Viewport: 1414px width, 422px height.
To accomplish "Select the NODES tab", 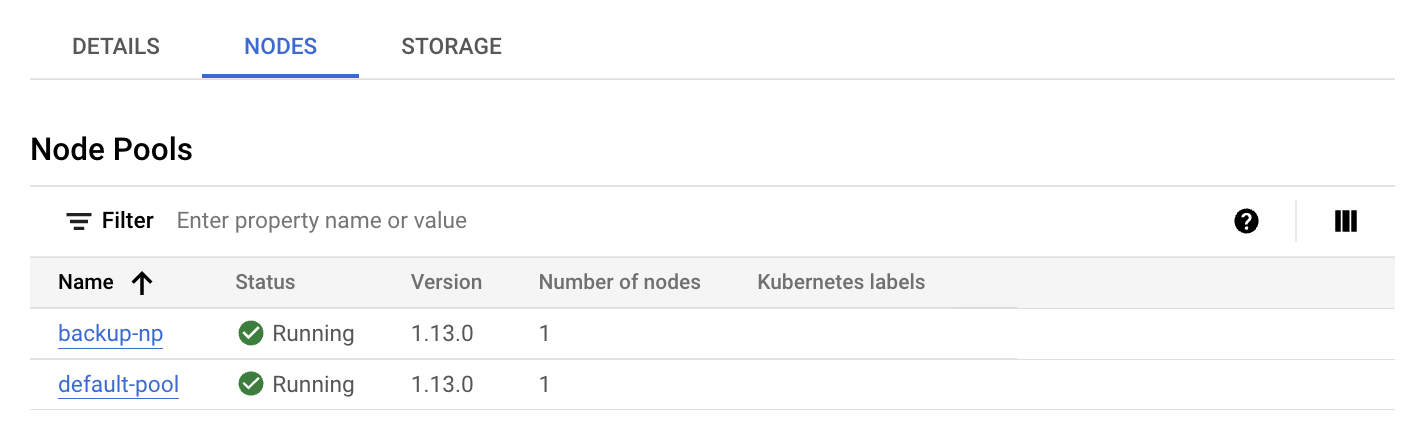I will click(x=280, y=47).
